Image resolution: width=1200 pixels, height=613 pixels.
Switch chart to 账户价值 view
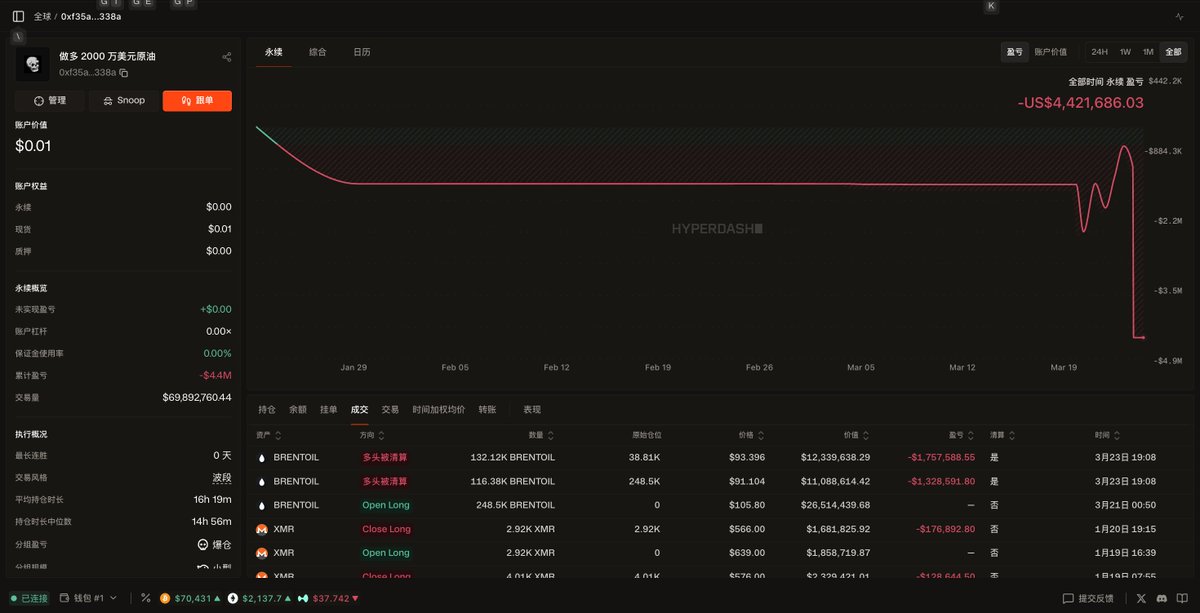(1050, 52)
